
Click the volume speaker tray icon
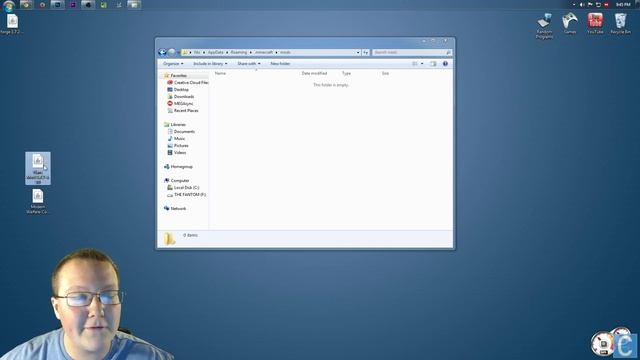[x=582, y=4]
